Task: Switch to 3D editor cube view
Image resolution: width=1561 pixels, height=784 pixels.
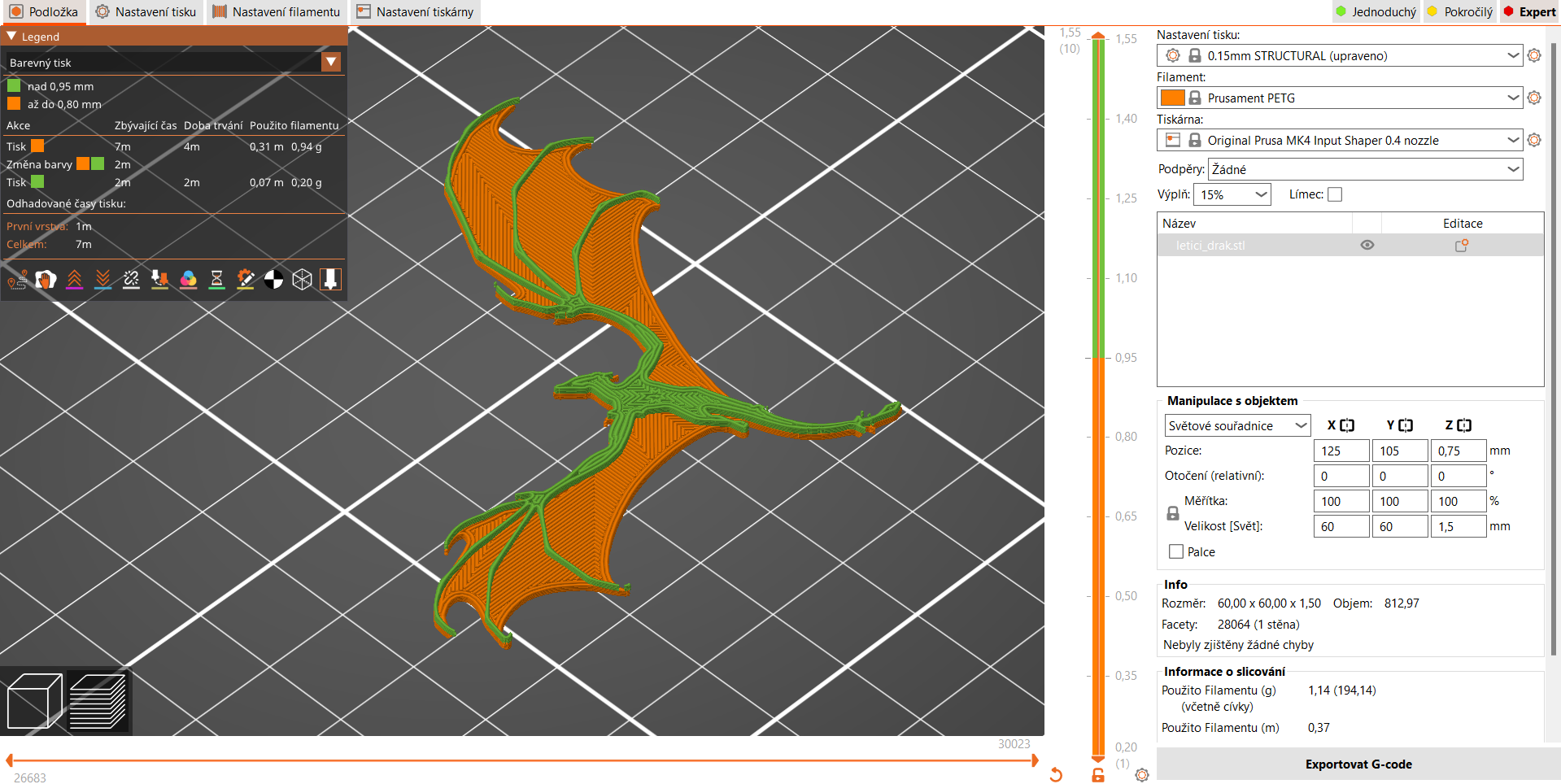Action: (34, 701)
